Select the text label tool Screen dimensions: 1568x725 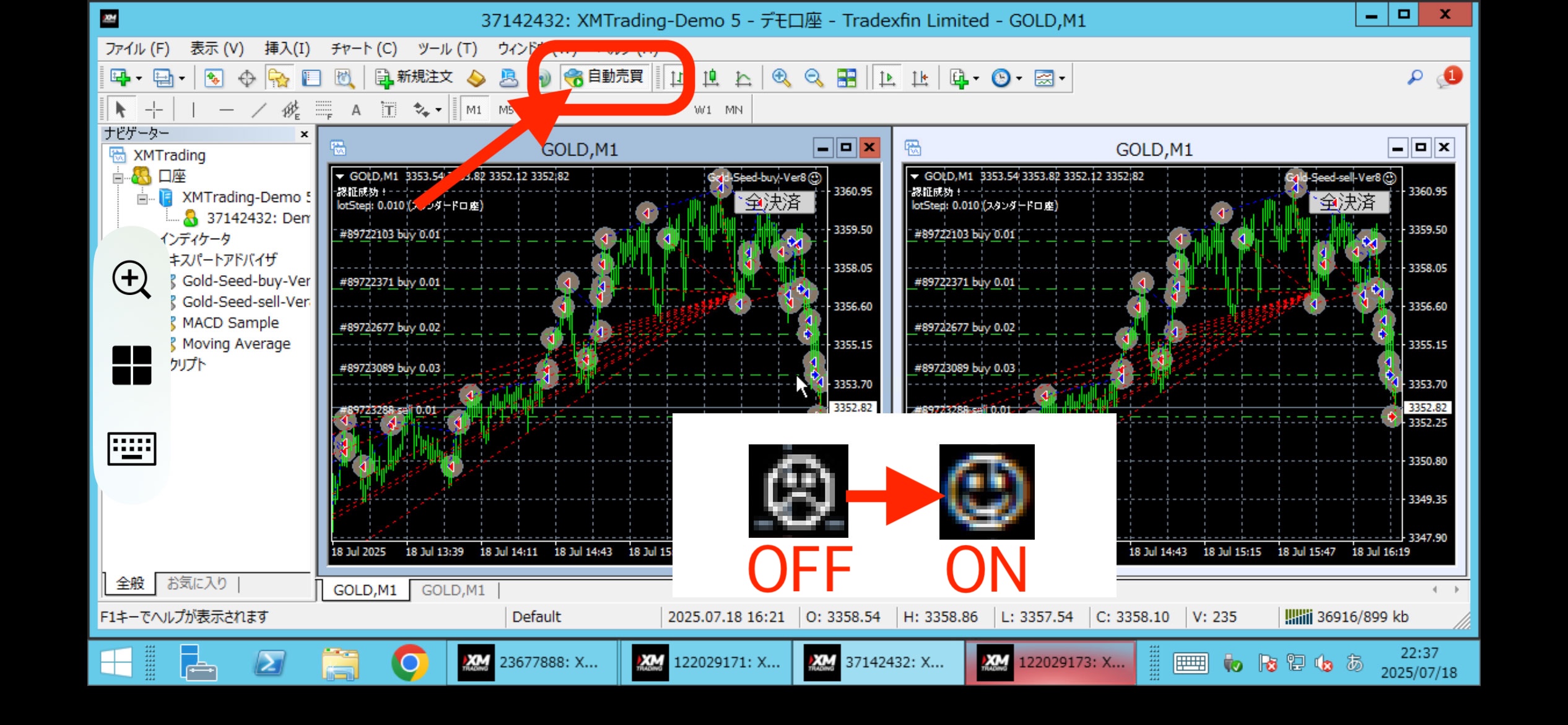(388, 110)
